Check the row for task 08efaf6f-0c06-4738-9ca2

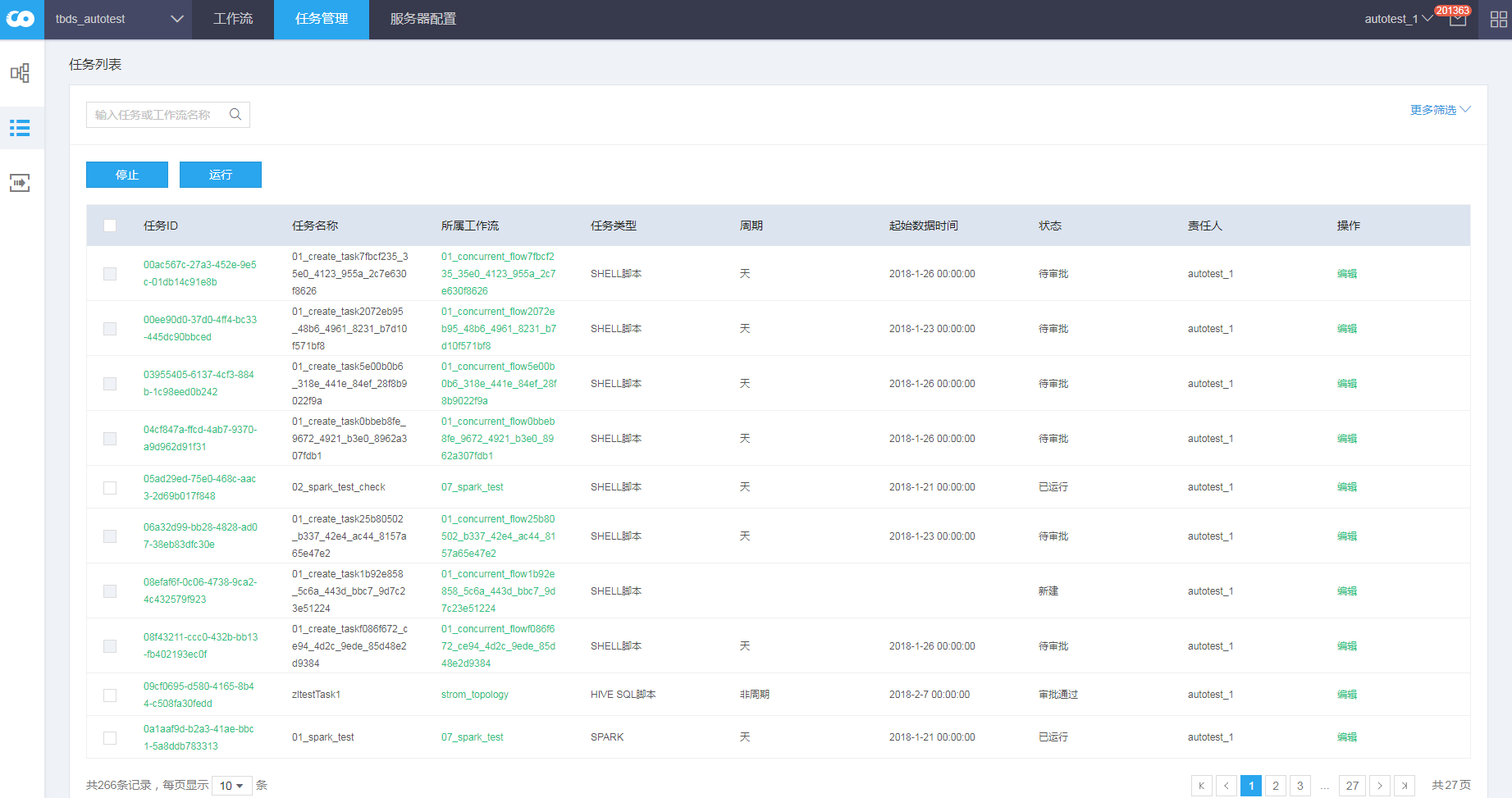110,591
